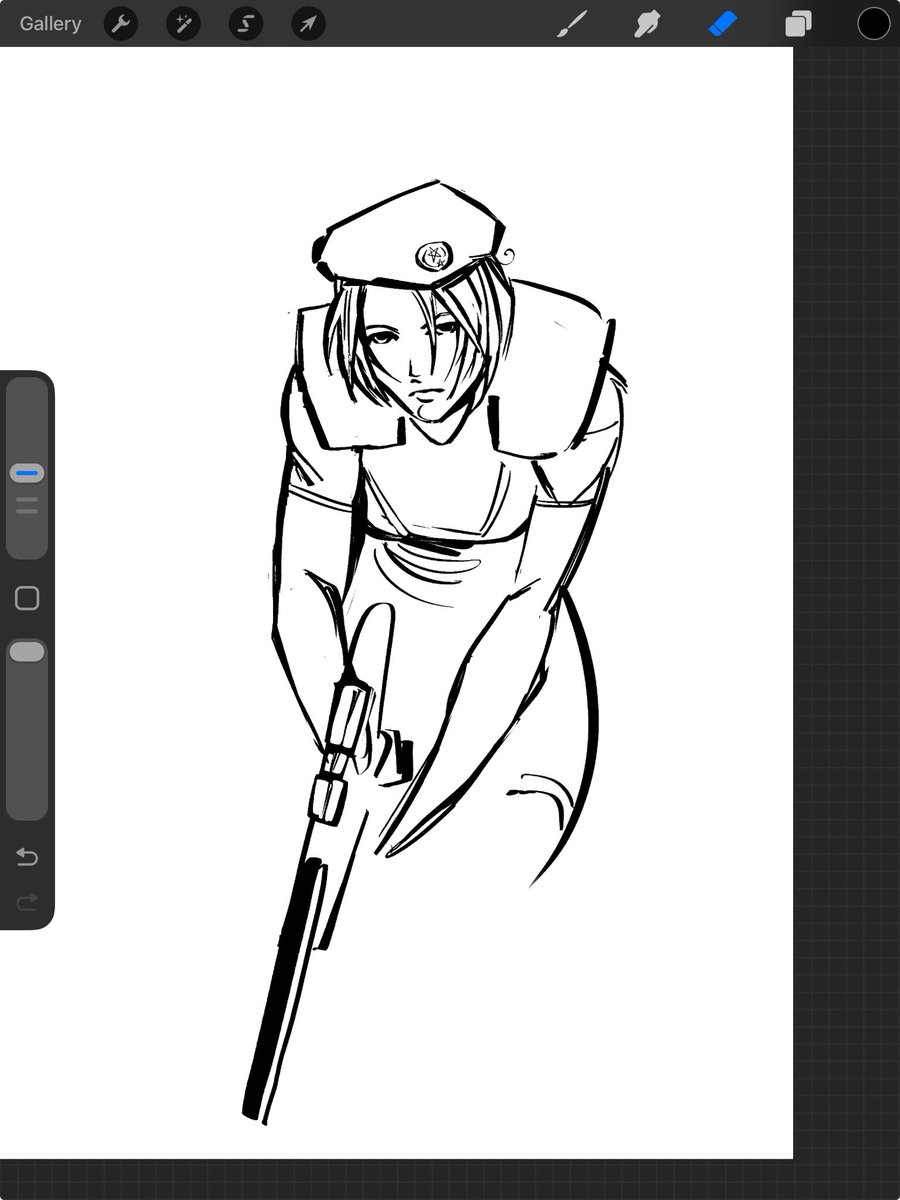Open the Adjustments magic wand menu
The image size is (900, 1200).
184,24
